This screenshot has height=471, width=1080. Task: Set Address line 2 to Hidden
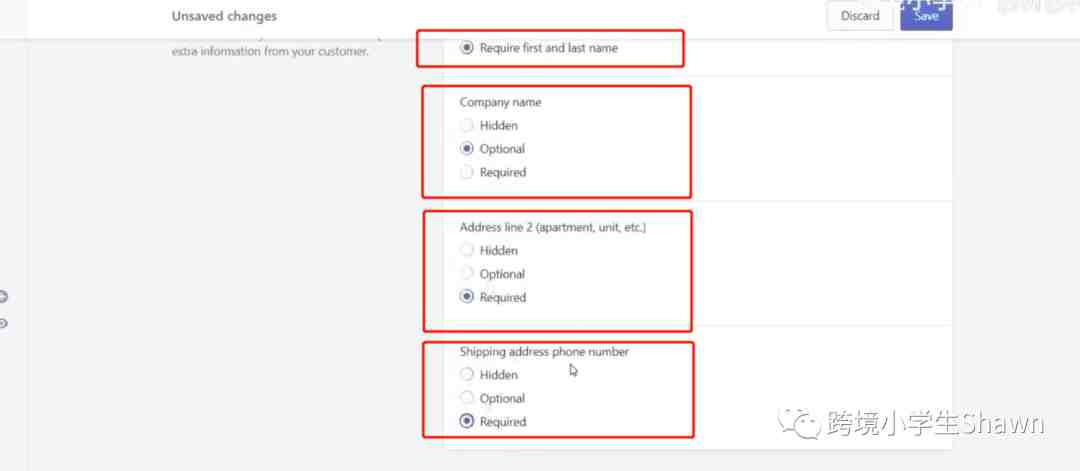tap(466, 251)
